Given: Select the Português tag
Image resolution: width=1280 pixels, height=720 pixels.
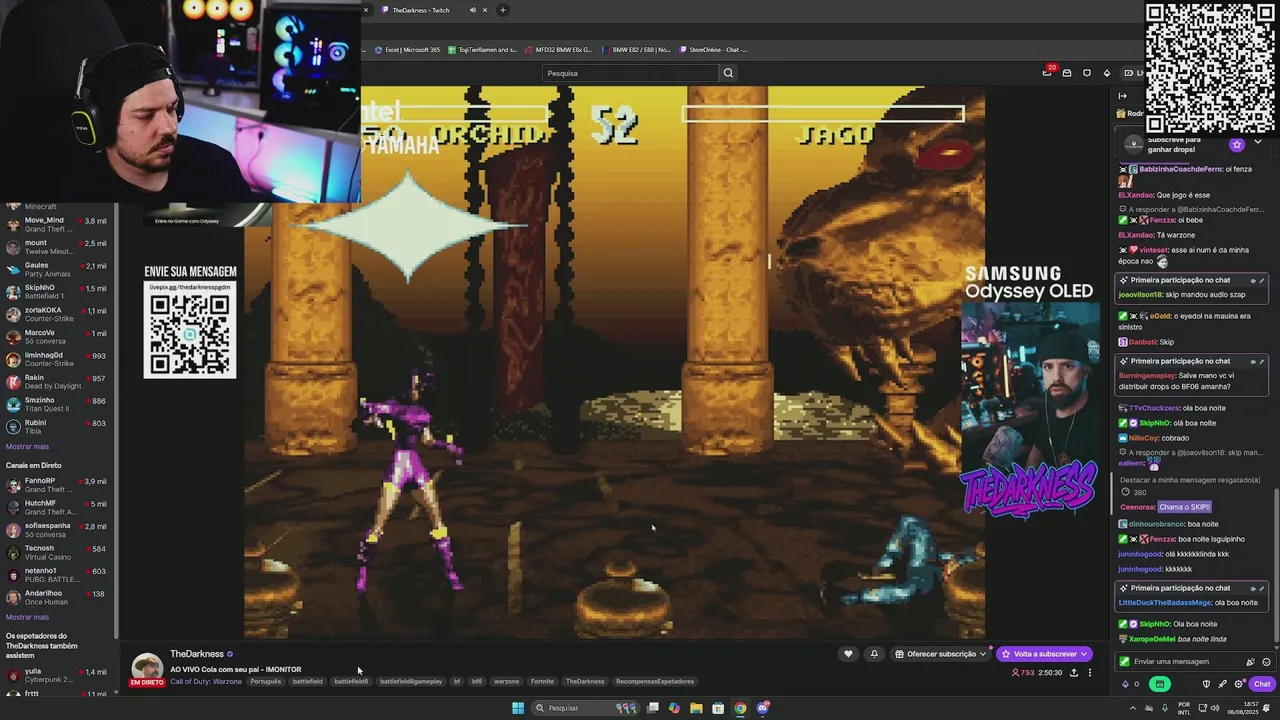Looking at the screenshot, I should coord(266,681).
